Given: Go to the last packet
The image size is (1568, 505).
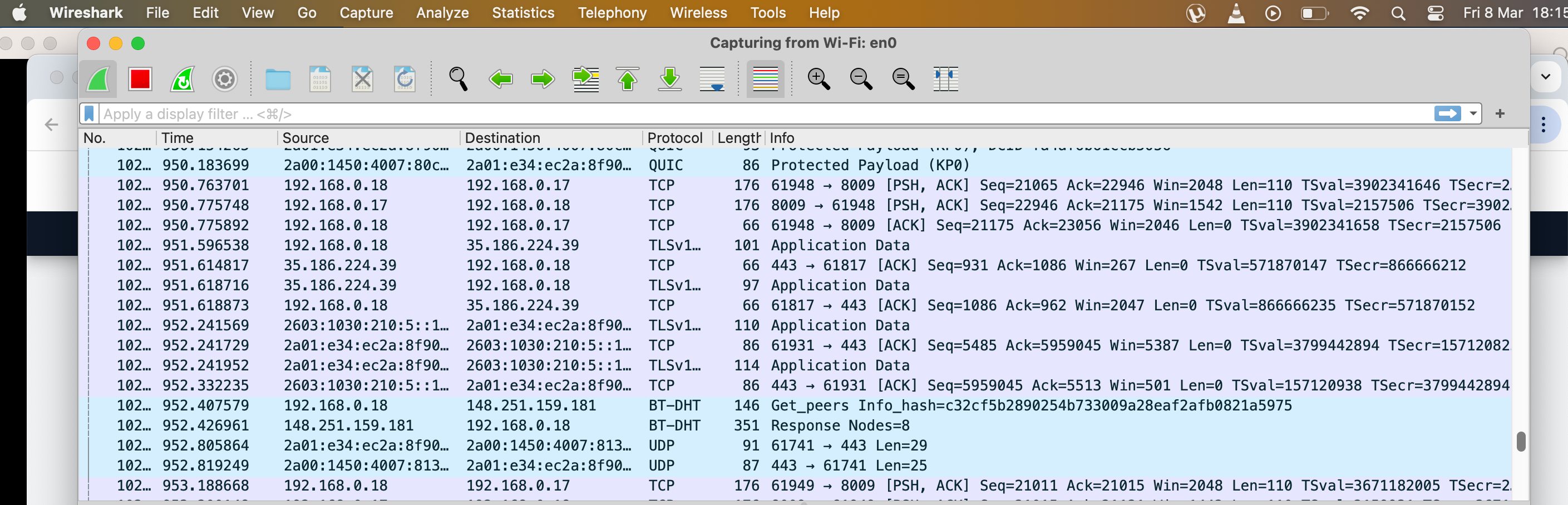Looking at the screenshot, I should click(x=669, y=79).
